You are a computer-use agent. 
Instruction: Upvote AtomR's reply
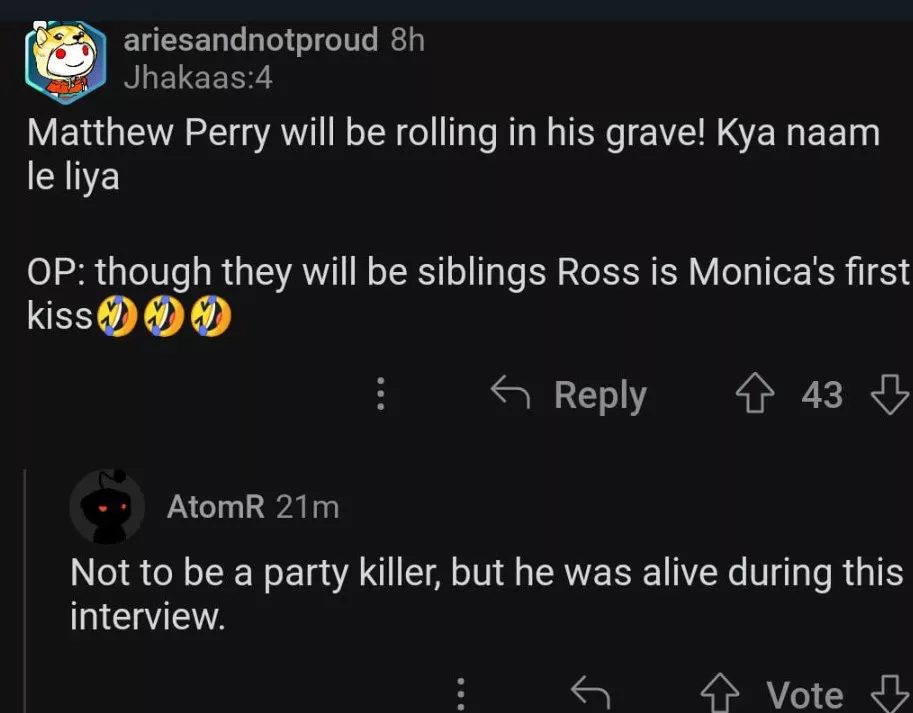click(720, 693)
